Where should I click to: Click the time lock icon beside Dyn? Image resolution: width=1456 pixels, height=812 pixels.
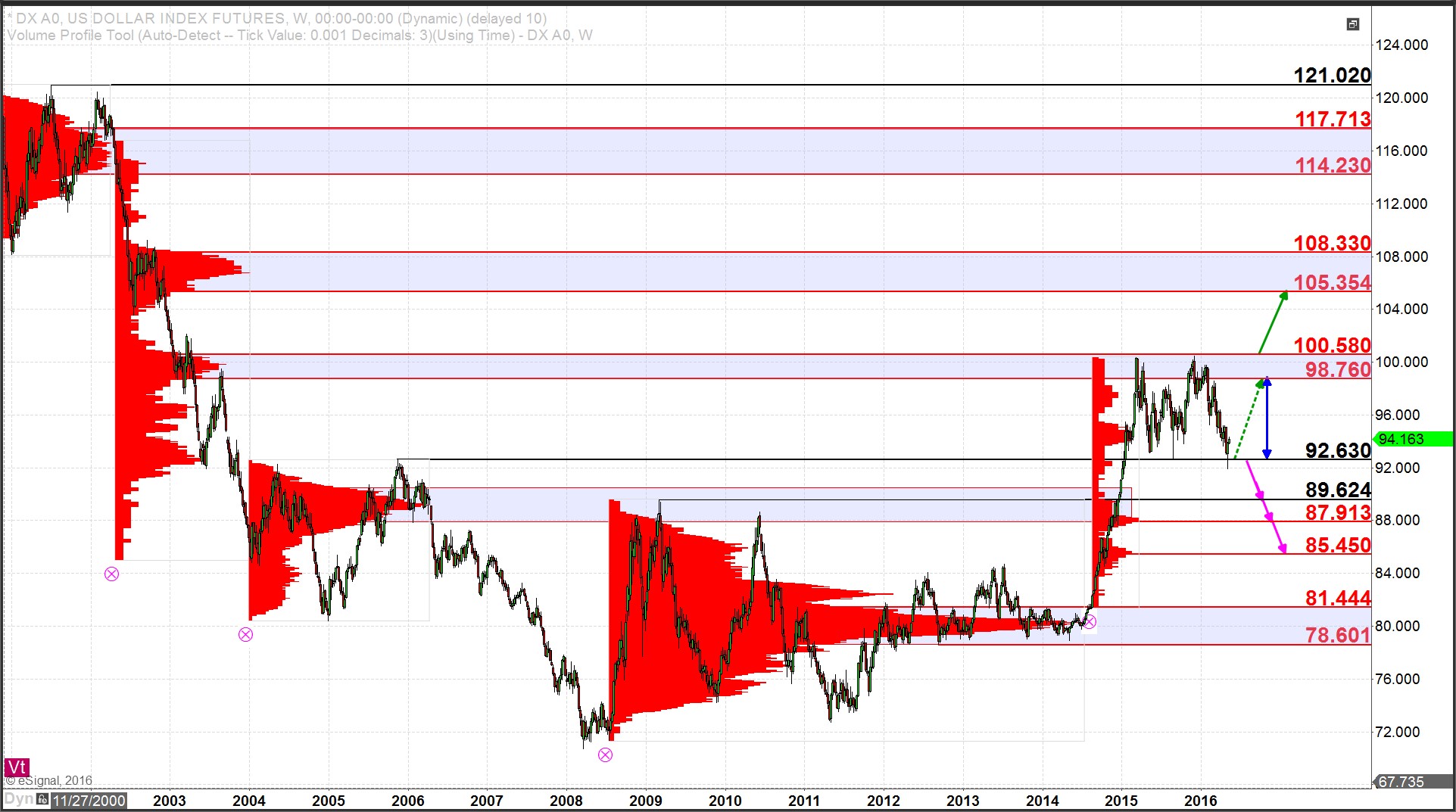click(43, 800)
